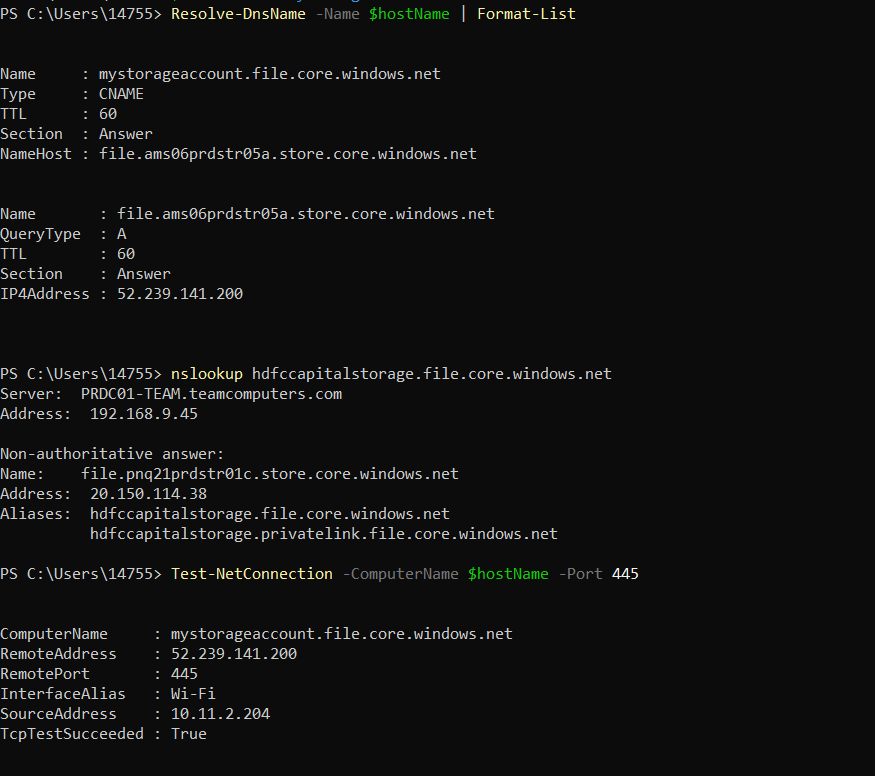Click the Non-authoritative answer line
This screenshot has height=776, width=875.
click(112, 454)
